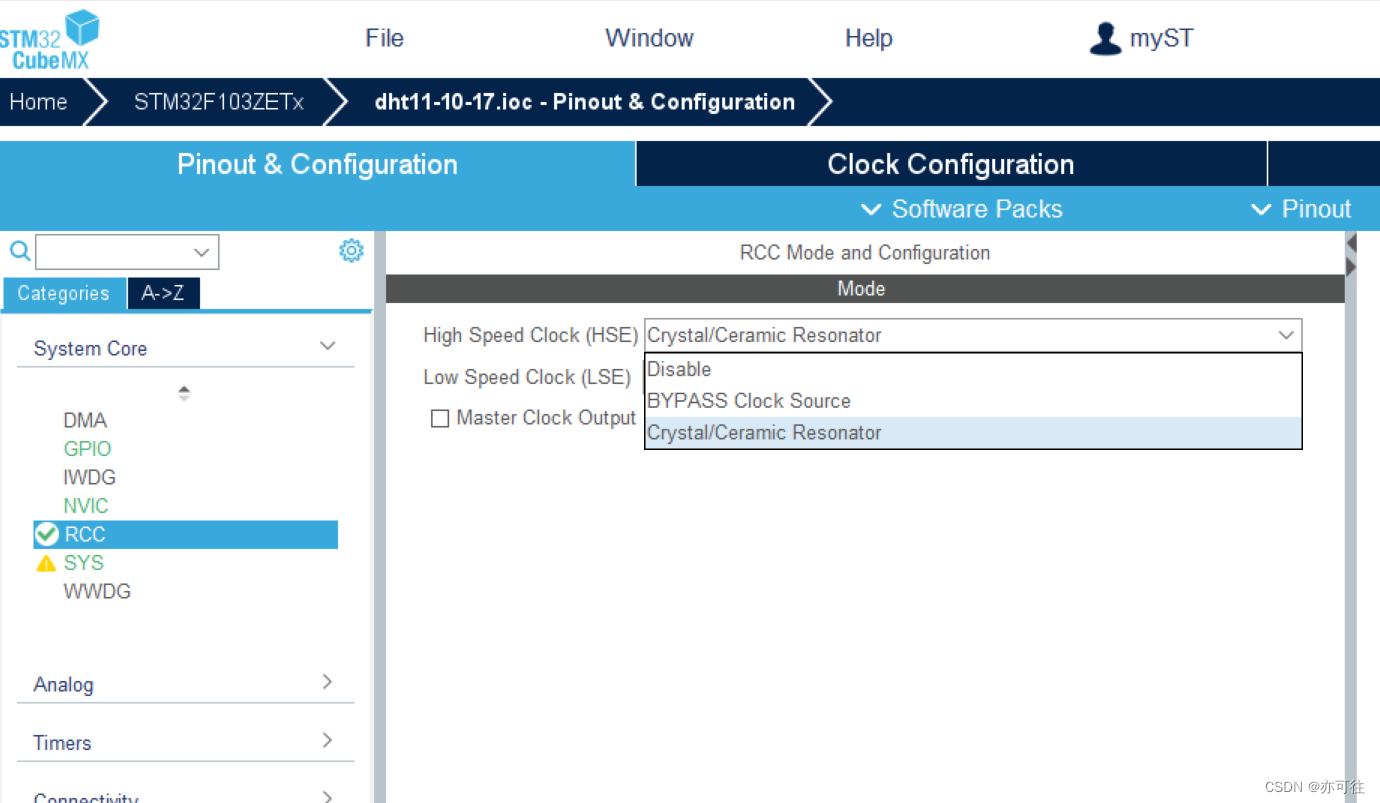Switch to Pinout & Configuration tab
Screen dimensions: 1380x803
click(x=317, y=164)
